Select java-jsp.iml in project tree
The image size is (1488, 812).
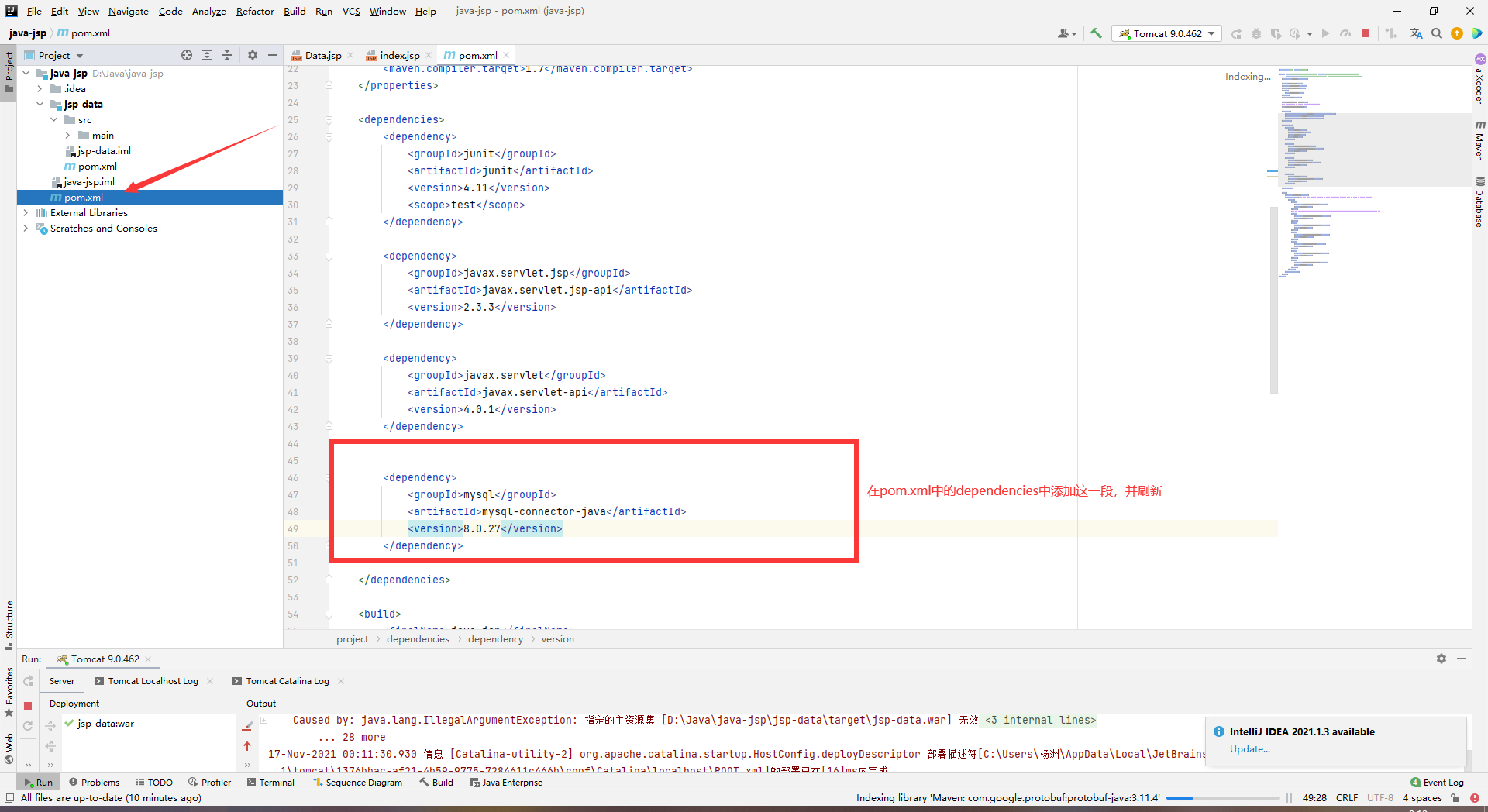(83, 182)
